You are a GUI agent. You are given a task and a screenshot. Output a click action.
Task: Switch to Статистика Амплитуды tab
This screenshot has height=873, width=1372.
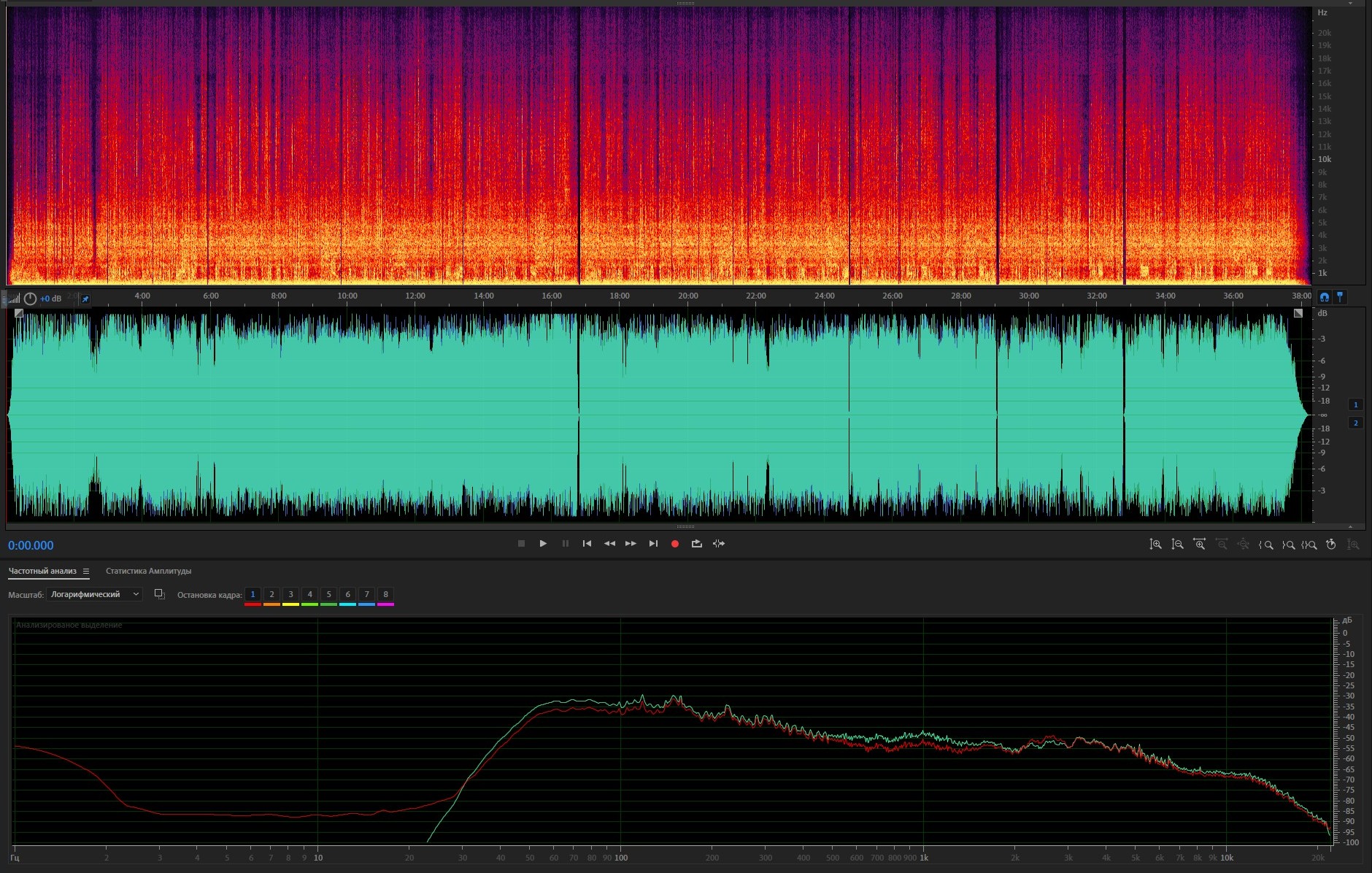coord(148,571)
